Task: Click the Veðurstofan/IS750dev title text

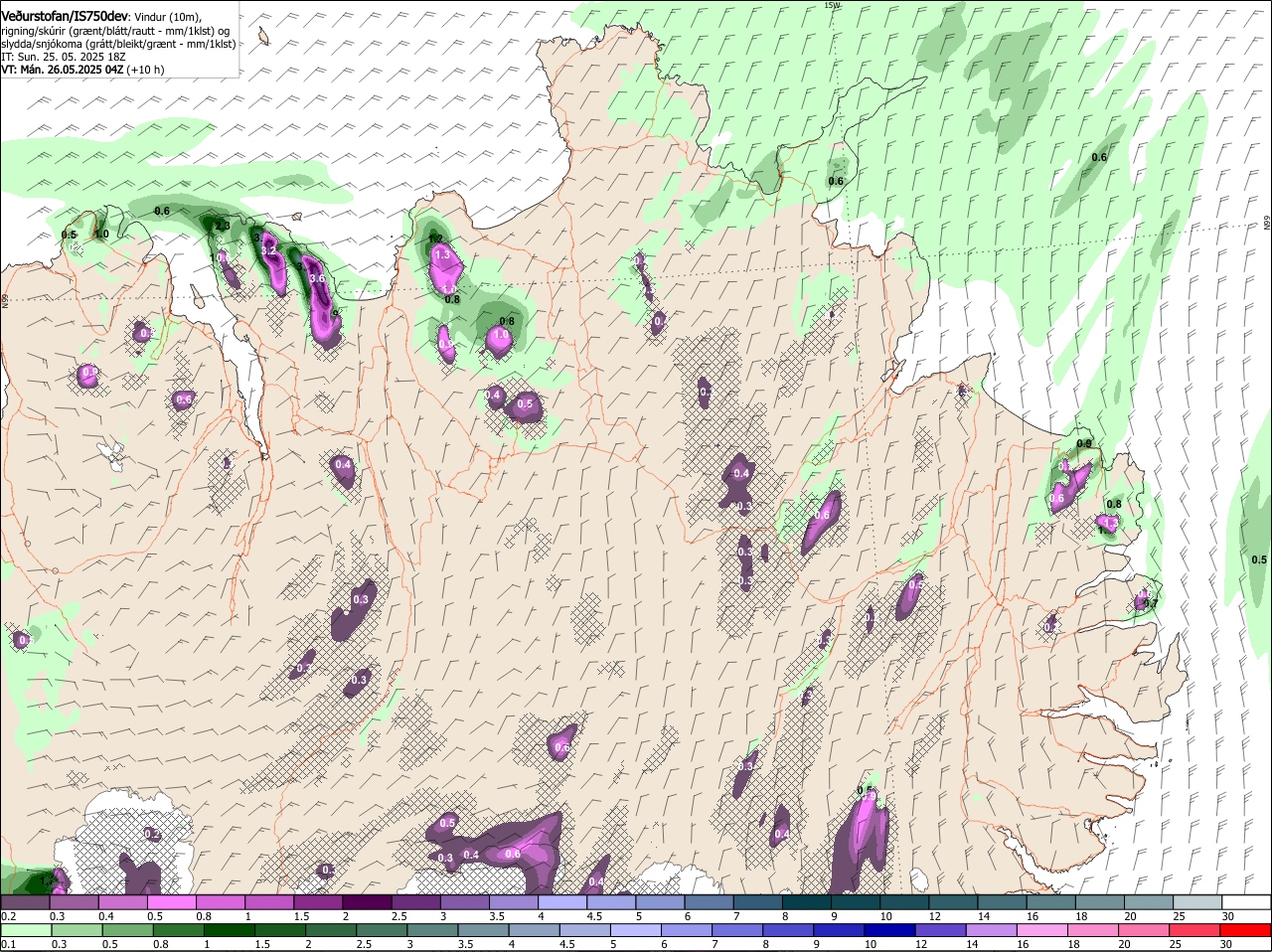Action: [65, 17]
